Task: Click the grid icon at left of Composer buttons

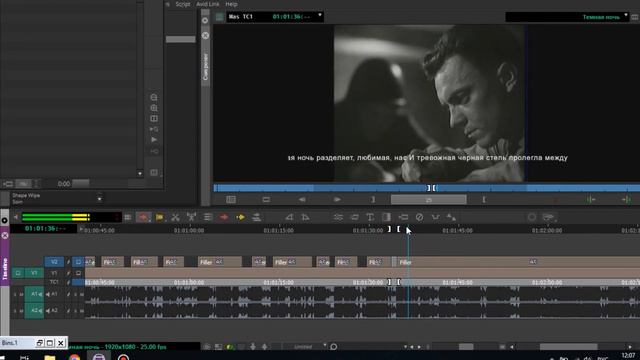Action: click(x=231, y=200)
